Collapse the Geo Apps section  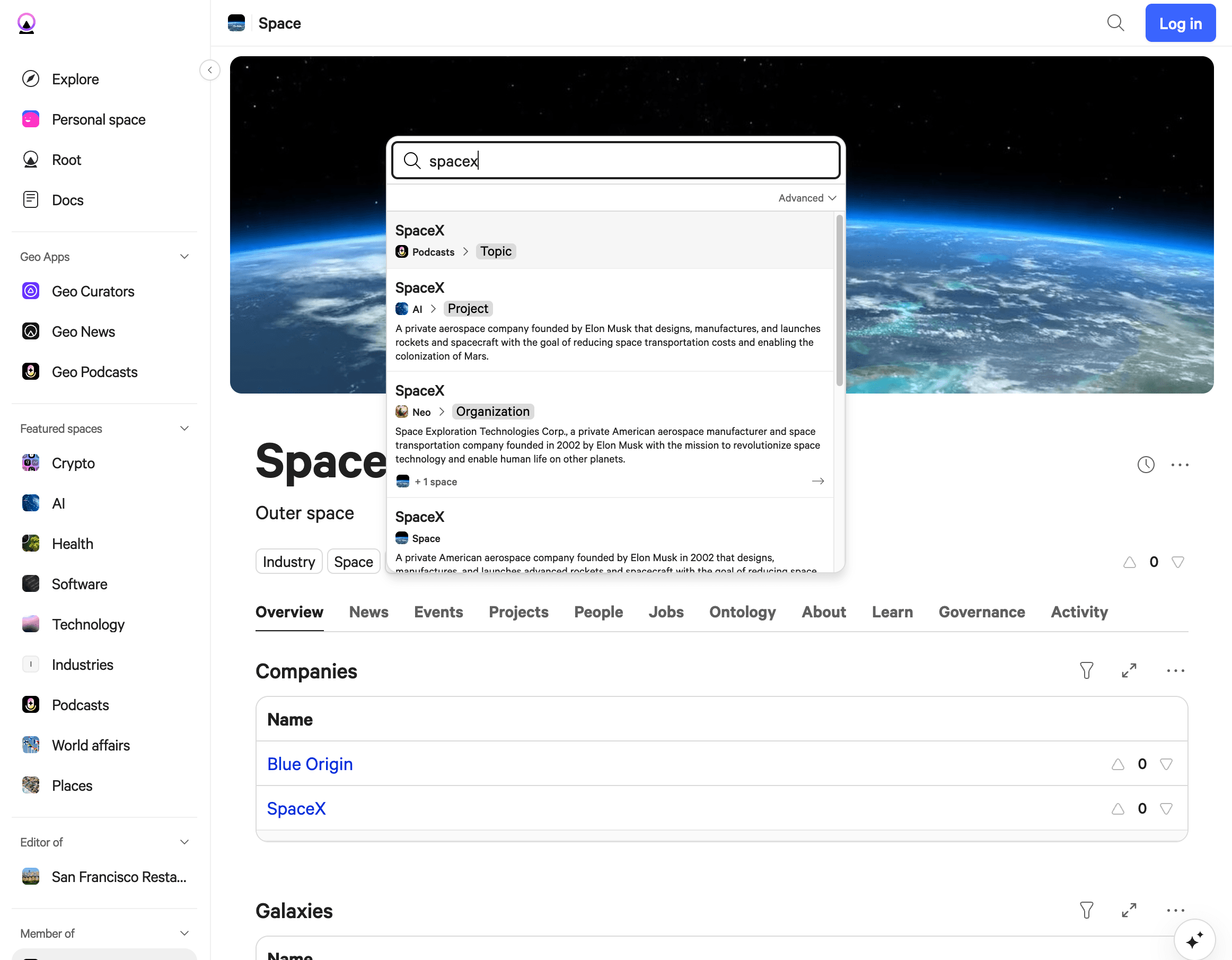point(184,256)
